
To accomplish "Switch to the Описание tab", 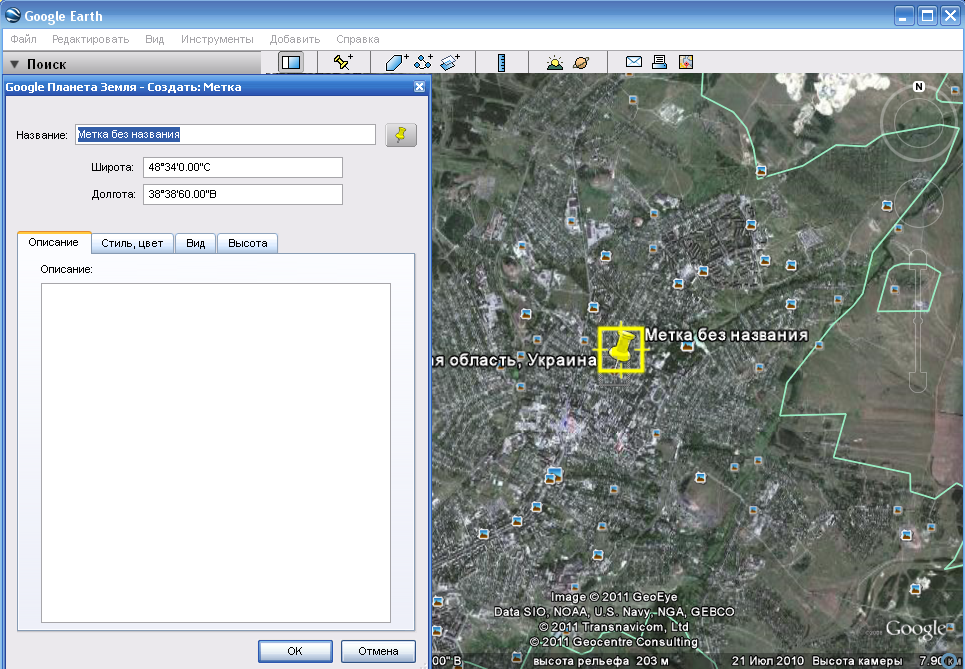I will (x=54, y=242).
